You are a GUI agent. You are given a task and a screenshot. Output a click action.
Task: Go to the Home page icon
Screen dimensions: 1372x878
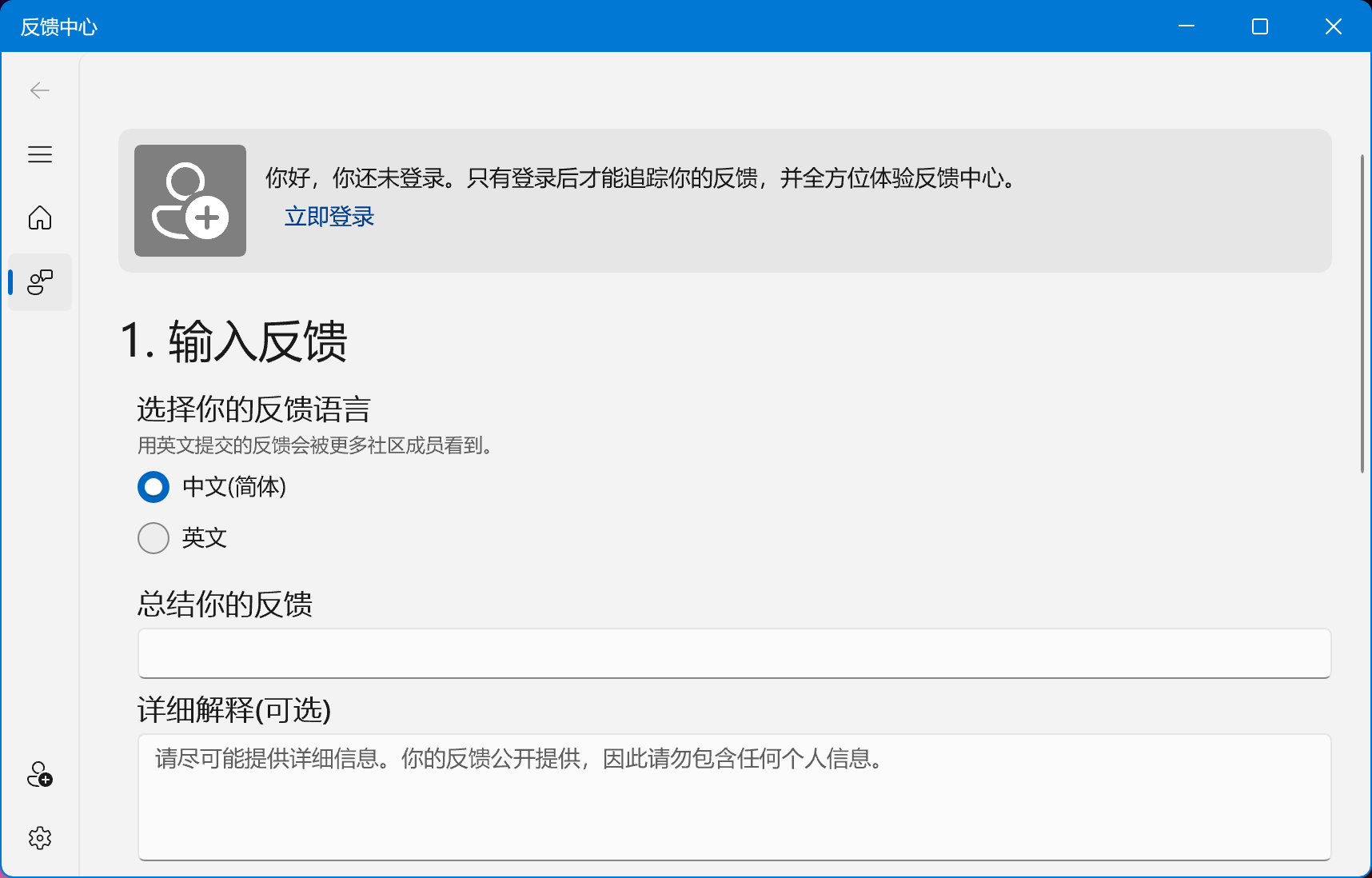click(x=40, y=218)
